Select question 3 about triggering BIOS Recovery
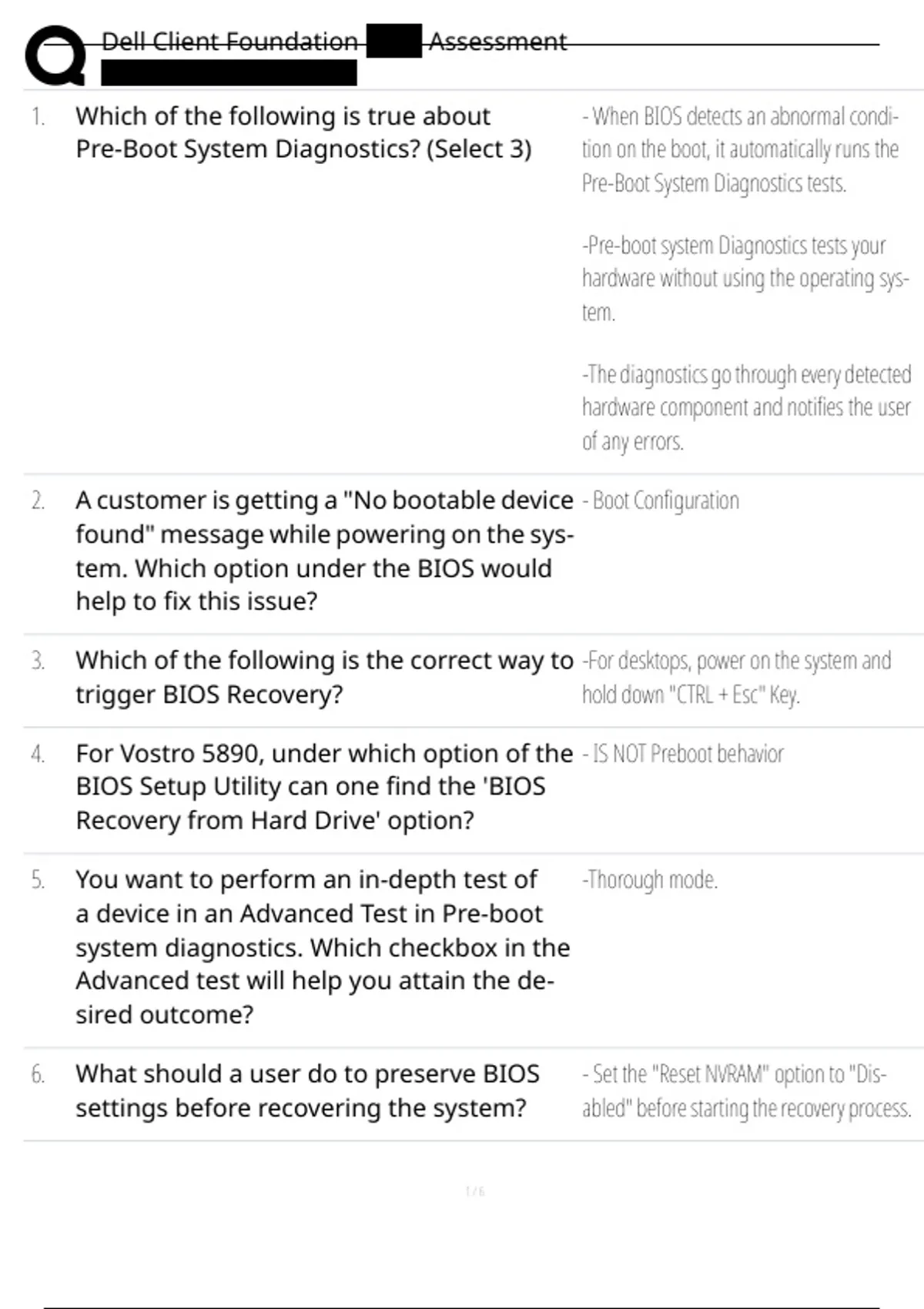 (323, 678)
